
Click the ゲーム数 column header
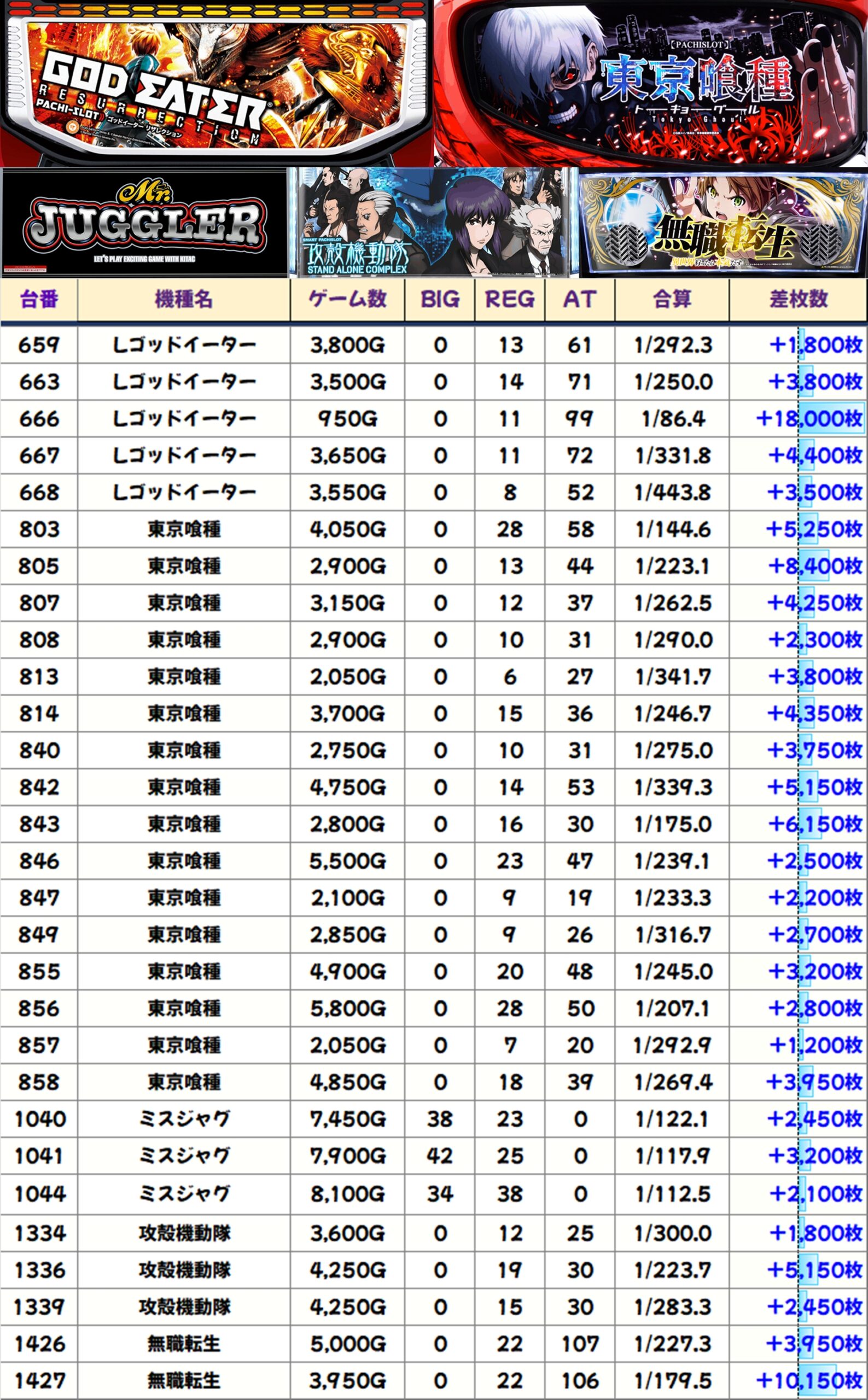pyautogui.click(x=347, y=300)
